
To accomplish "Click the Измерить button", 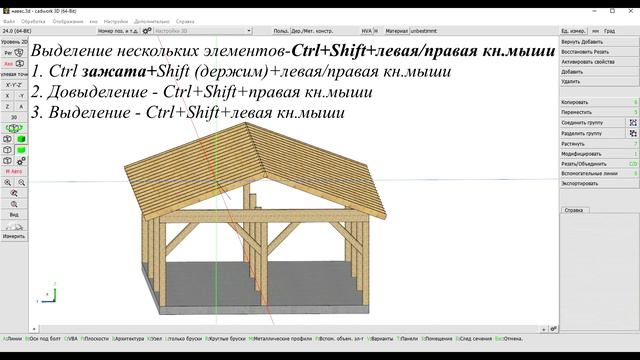I will click(x=14, y=236).
